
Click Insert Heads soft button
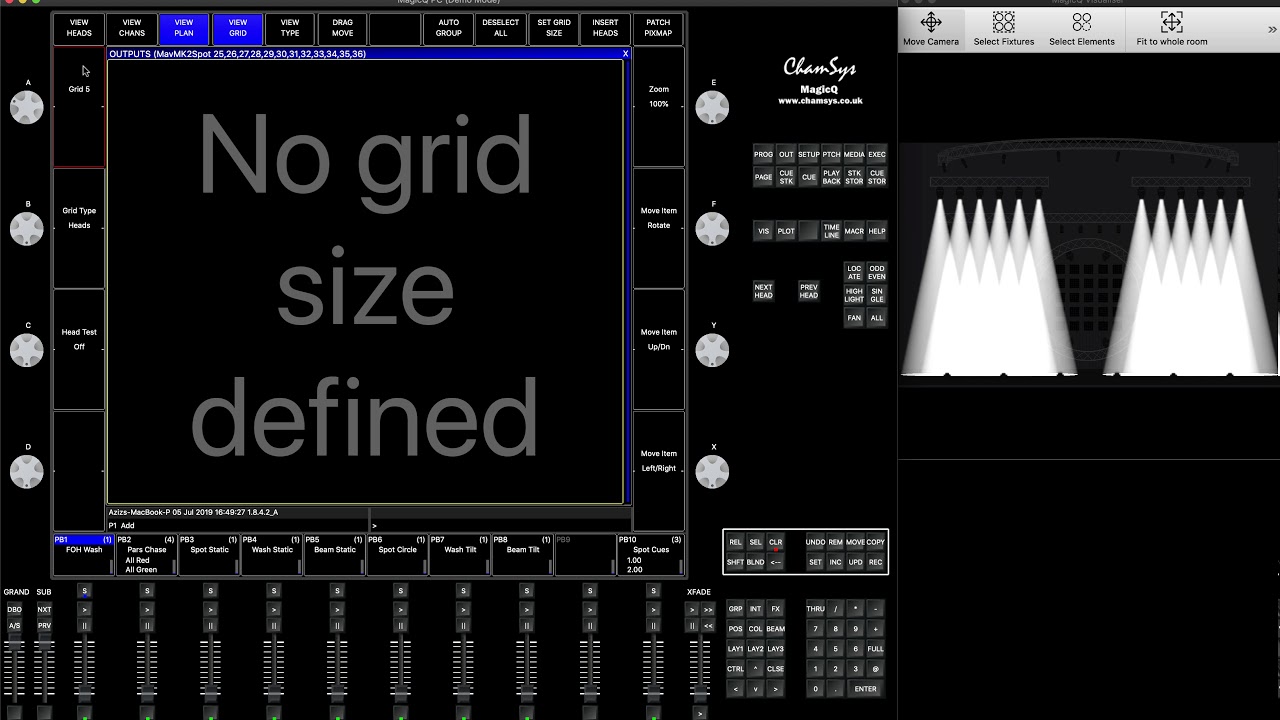[606, 28]
